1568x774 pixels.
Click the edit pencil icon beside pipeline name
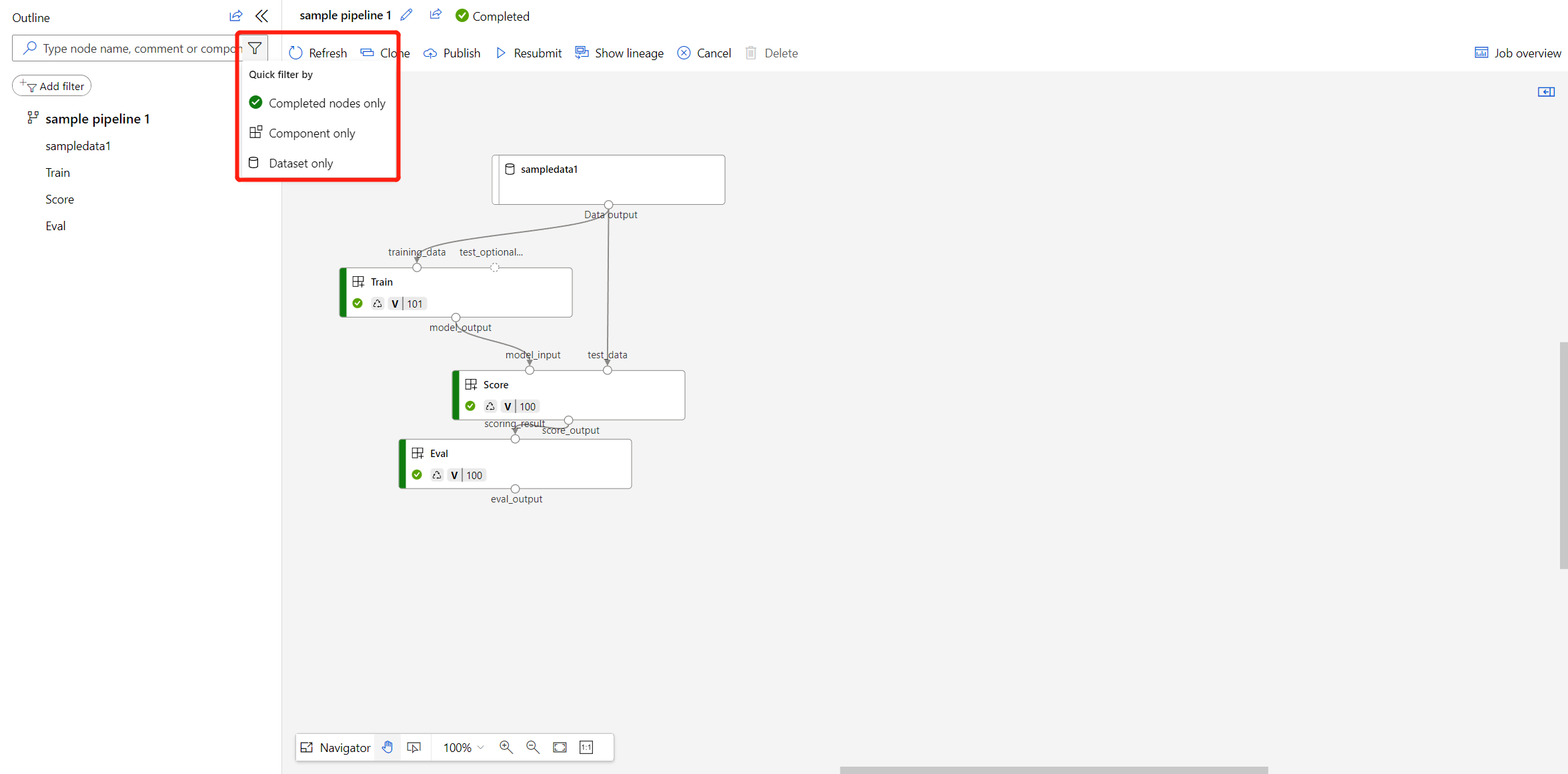coord(406,15)
